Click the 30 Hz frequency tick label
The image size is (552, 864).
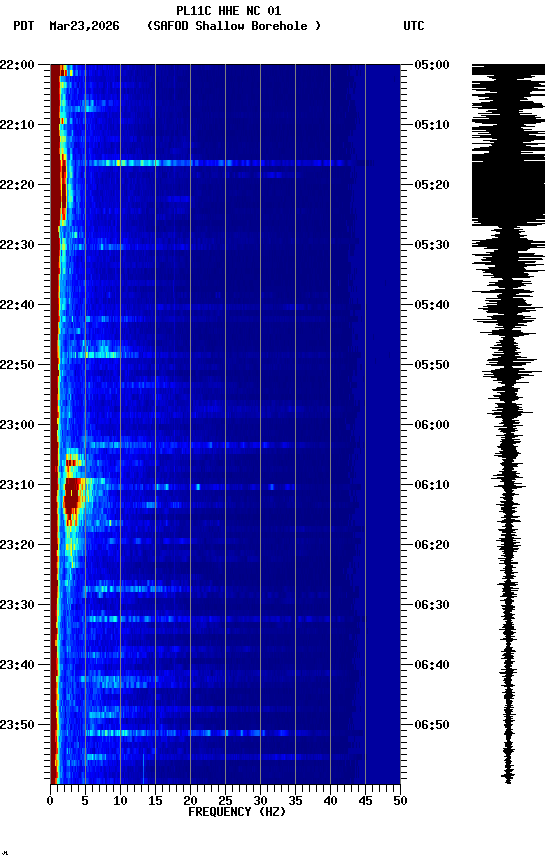click(260, 801)
